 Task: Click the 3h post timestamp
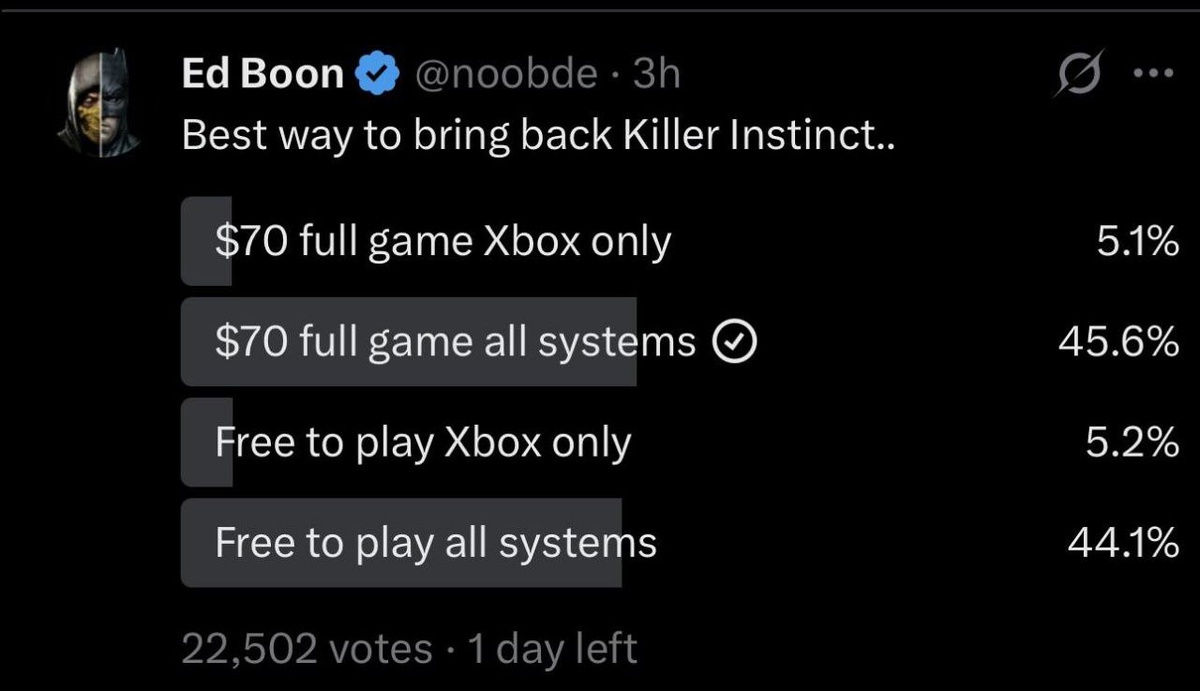(x=657, y=73)
